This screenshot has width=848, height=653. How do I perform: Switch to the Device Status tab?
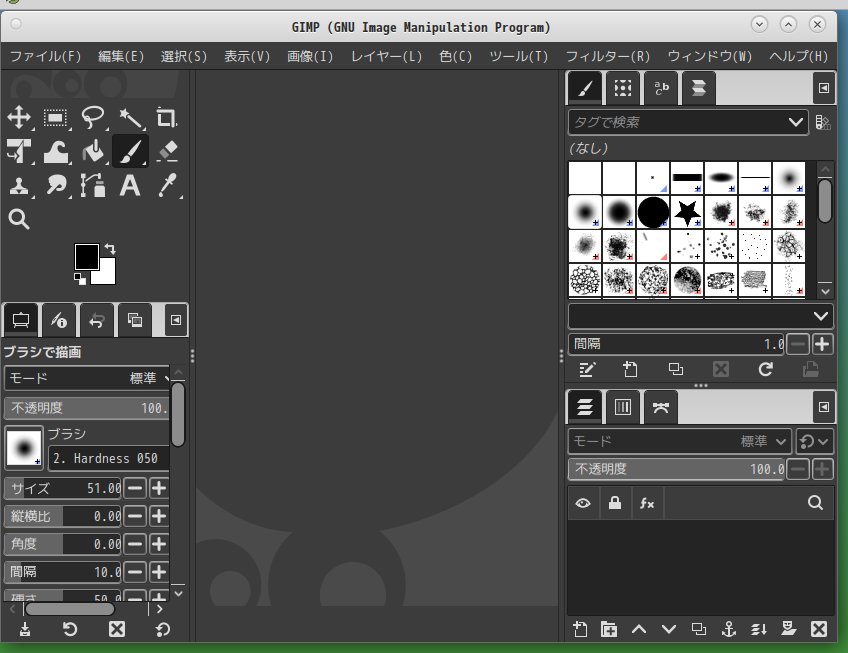point(59,320)
